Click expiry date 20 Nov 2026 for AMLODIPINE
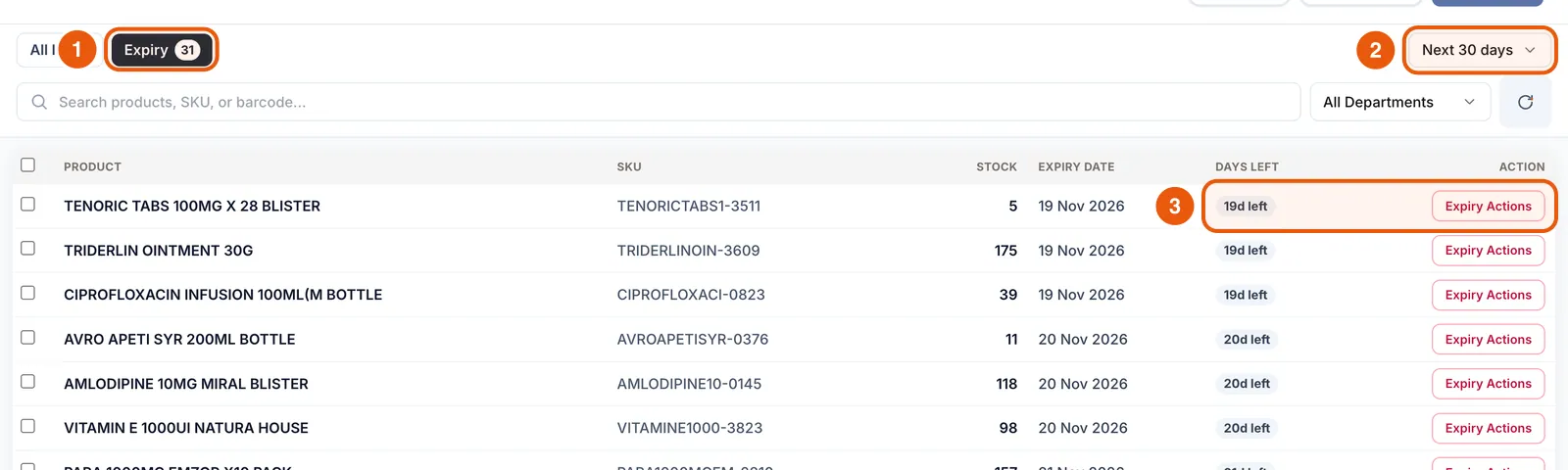Viewport: 1568px width, 470px height. pos(1083,384)
